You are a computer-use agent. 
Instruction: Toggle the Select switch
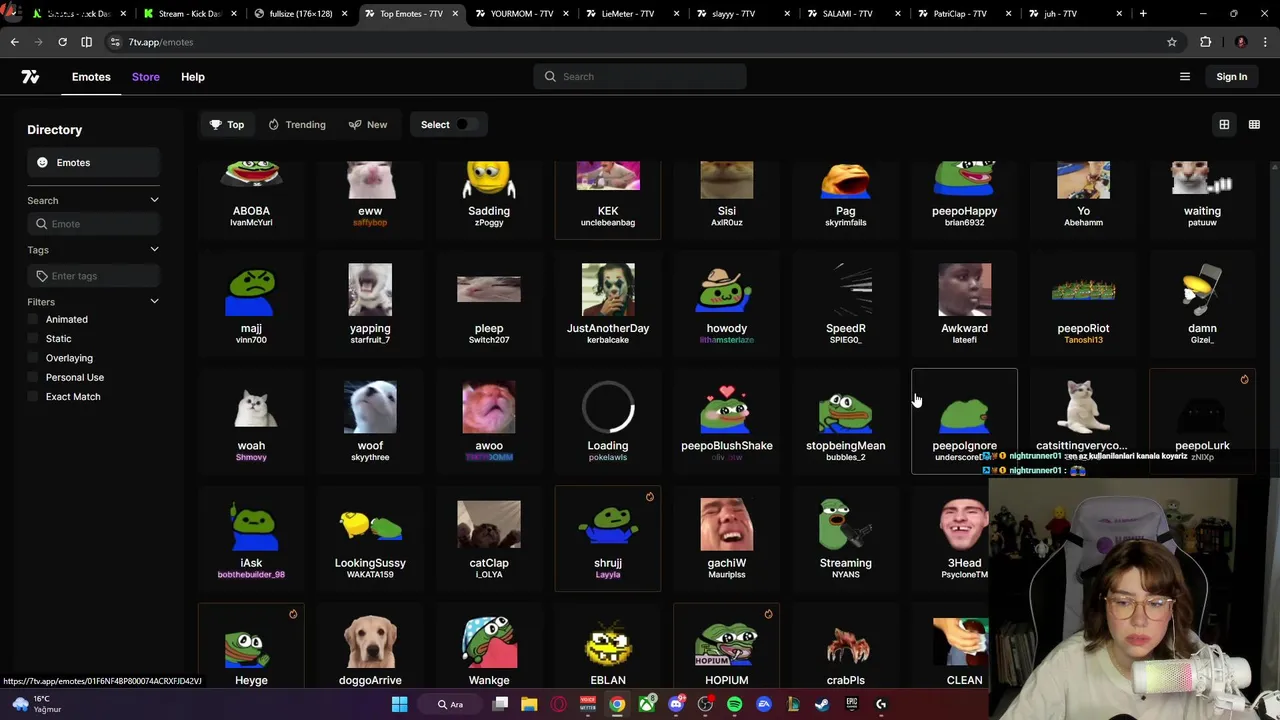(x=466, y=125)
